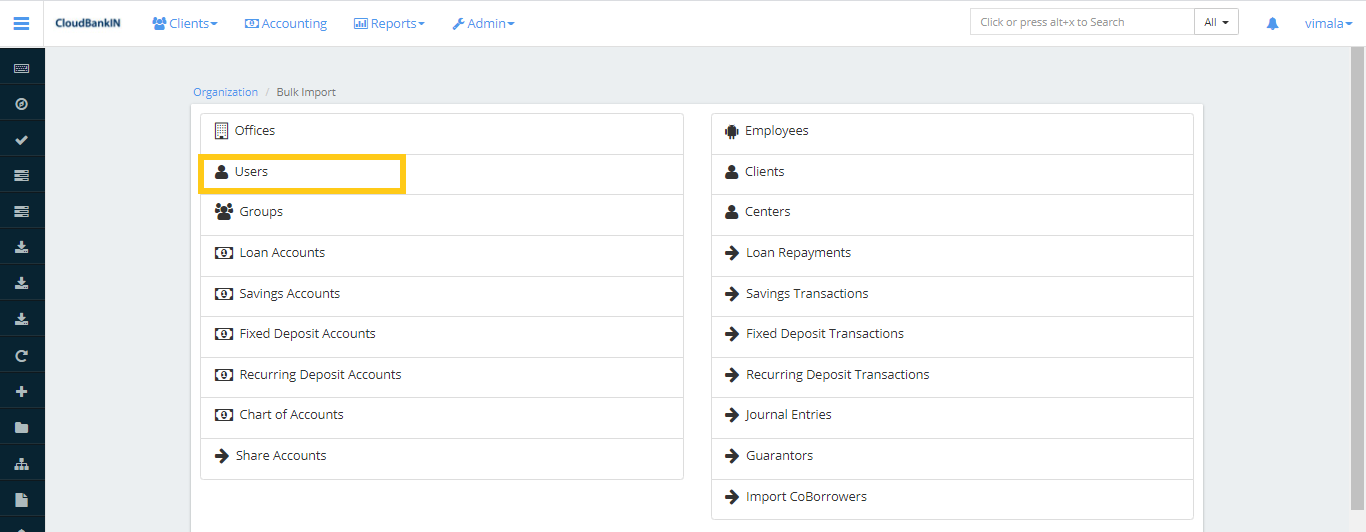This screenshot has height=532, width=1366.
Task: Click the refresh icon in the sidebar
Action: click(21, 356)
